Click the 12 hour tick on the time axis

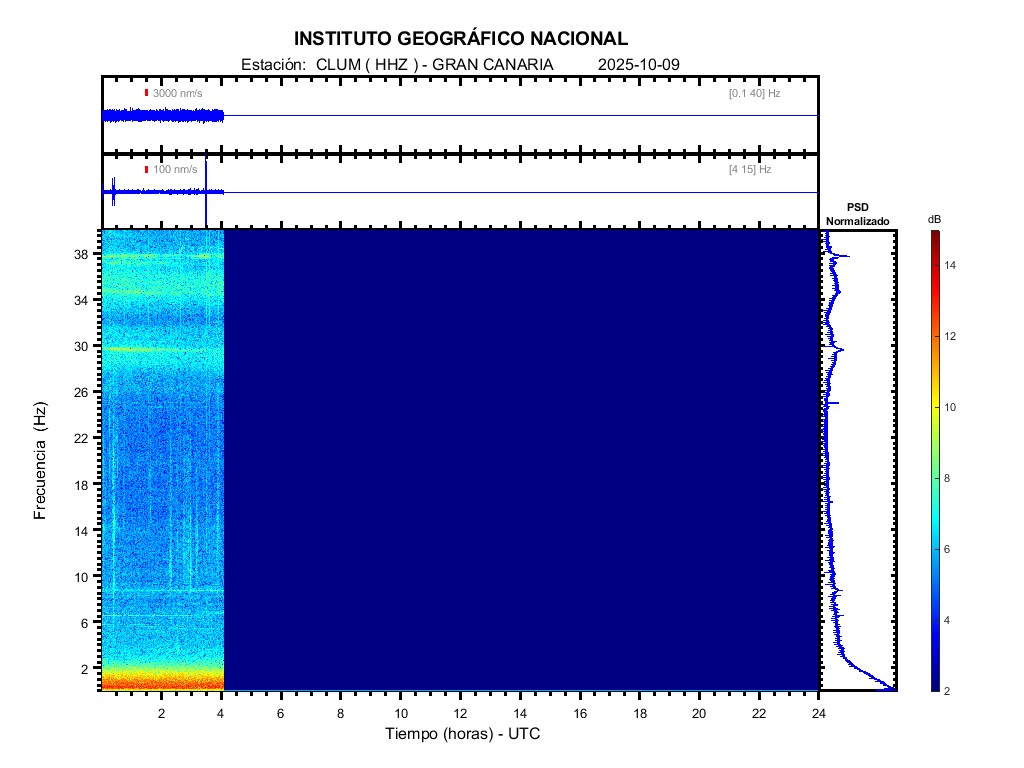coord(460,713)
